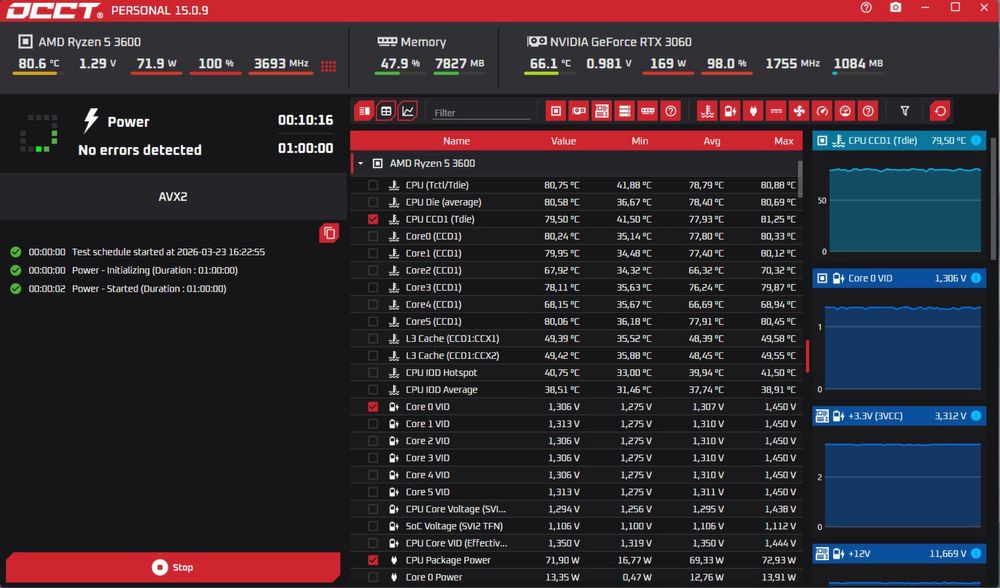
Task: Toggle the memory module sensors filter icon
Action: tap(647, 111)
